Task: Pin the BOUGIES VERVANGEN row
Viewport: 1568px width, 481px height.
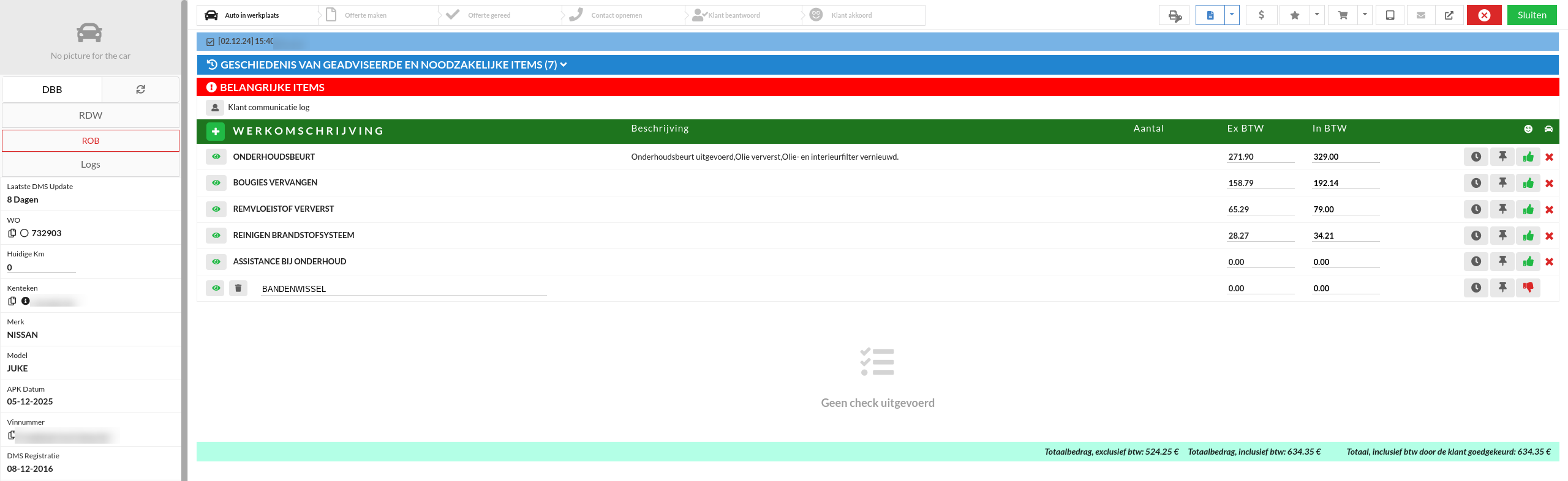Action: tap(1502, 183)
